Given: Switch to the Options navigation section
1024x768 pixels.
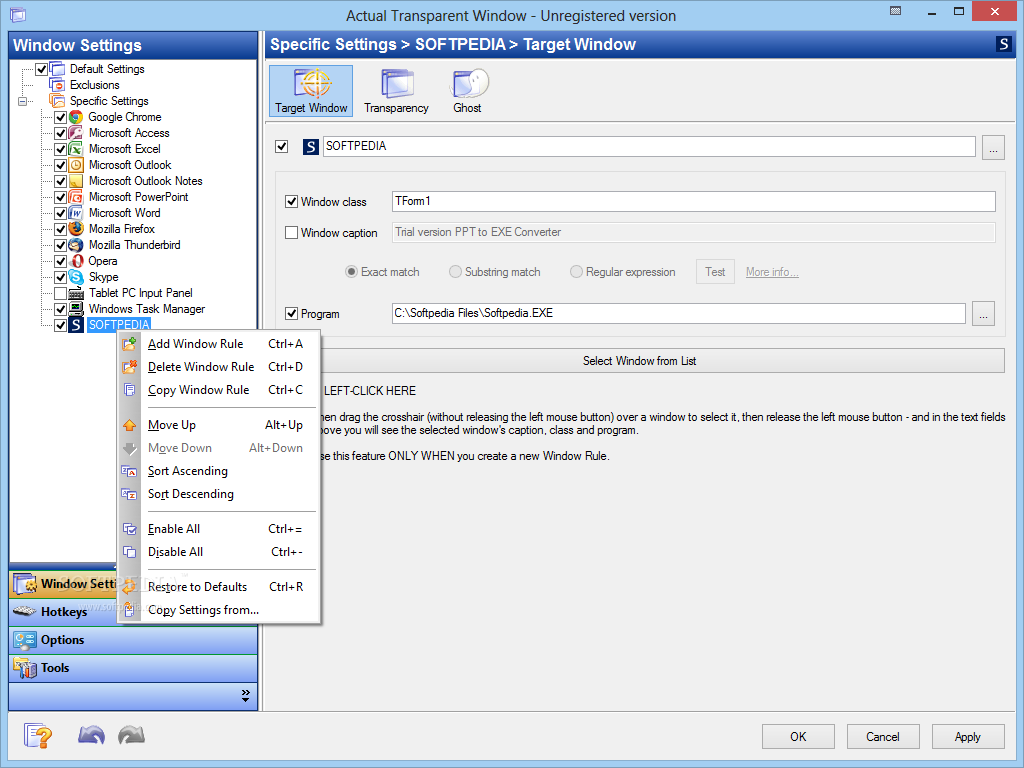Looking at the screenshot, I should coord(133,640).
